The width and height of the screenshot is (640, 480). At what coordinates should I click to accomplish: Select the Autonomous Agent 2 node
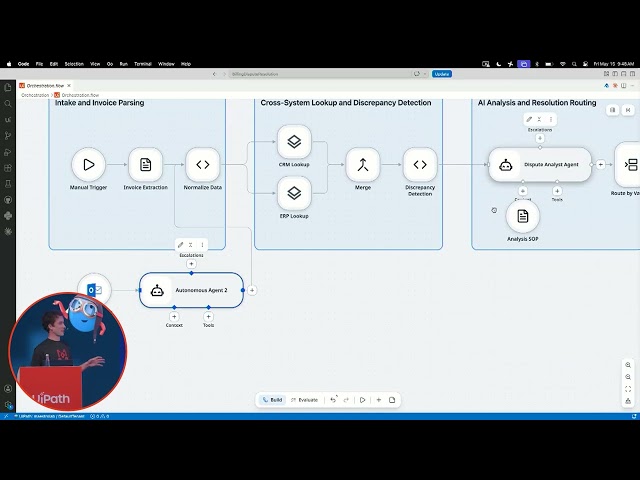[x=191, y=290]
